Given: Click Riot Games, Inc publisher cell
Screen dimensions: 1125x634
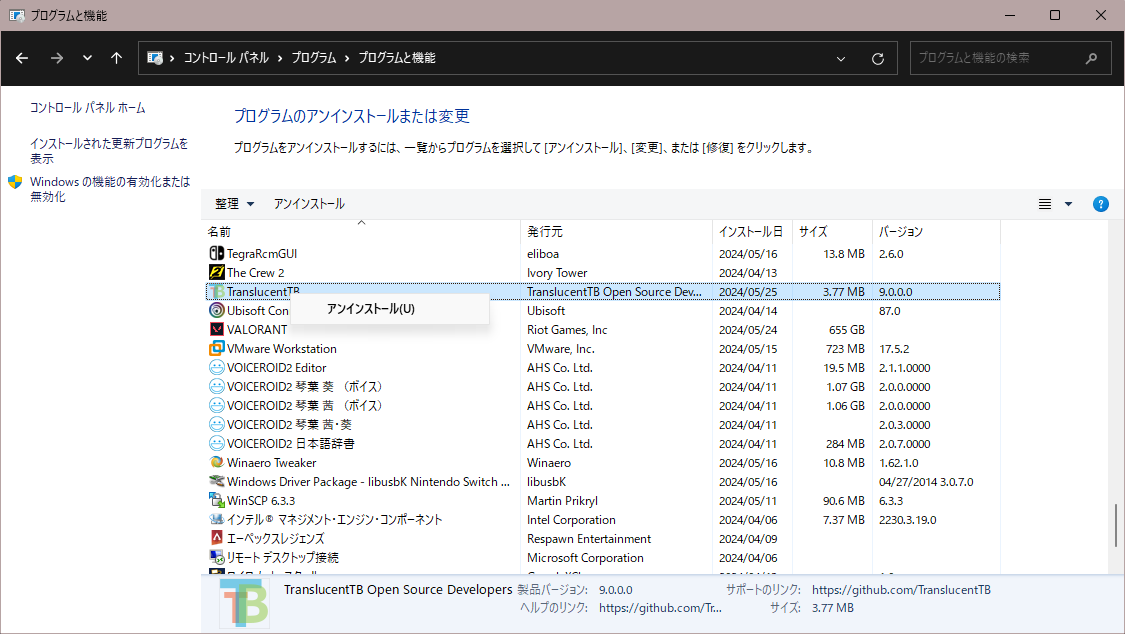Looking at the screenshot, I should pos(567,330).
